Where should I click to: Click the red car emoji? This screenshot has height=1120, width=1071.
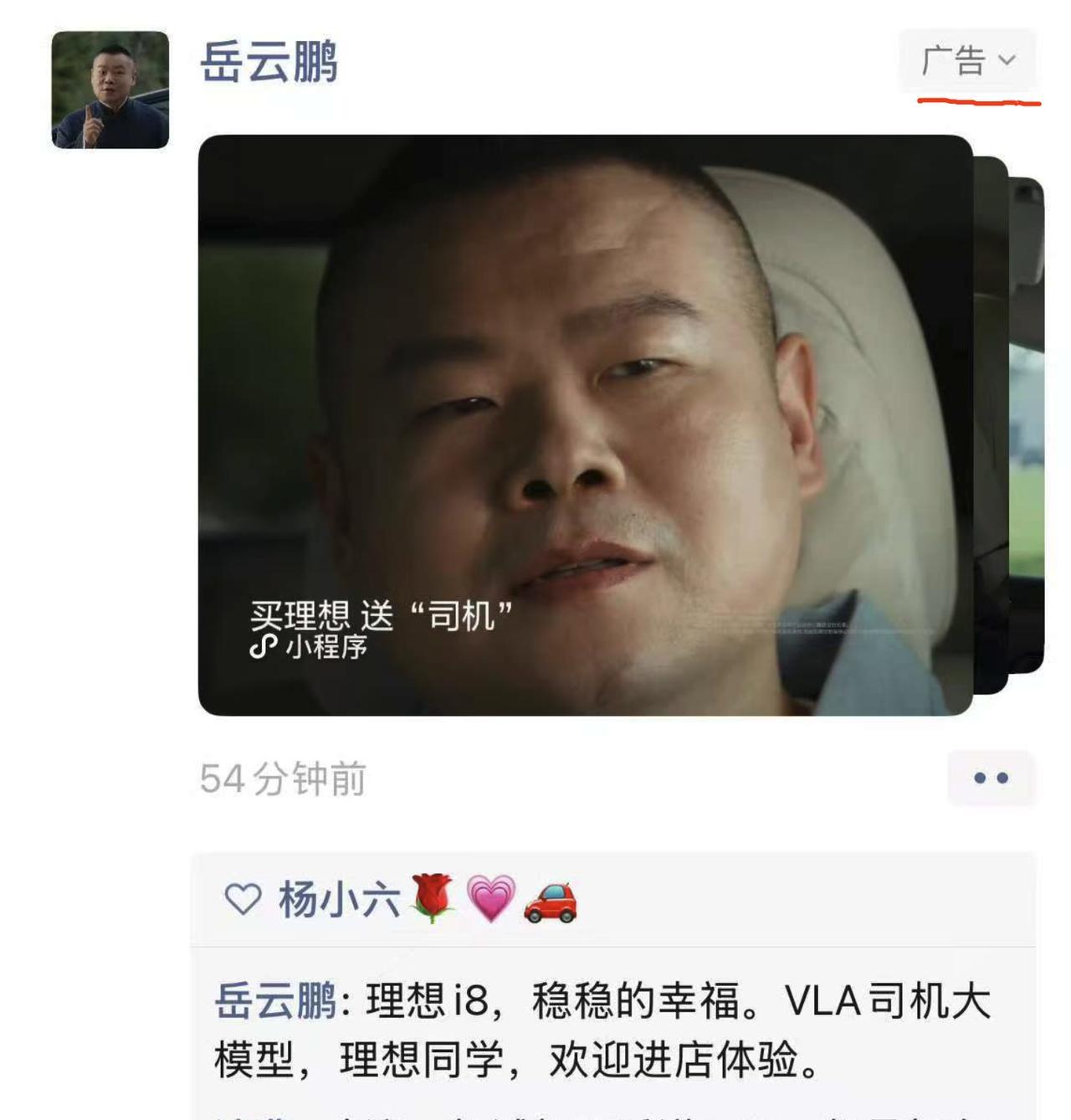[x=550, y=902]
